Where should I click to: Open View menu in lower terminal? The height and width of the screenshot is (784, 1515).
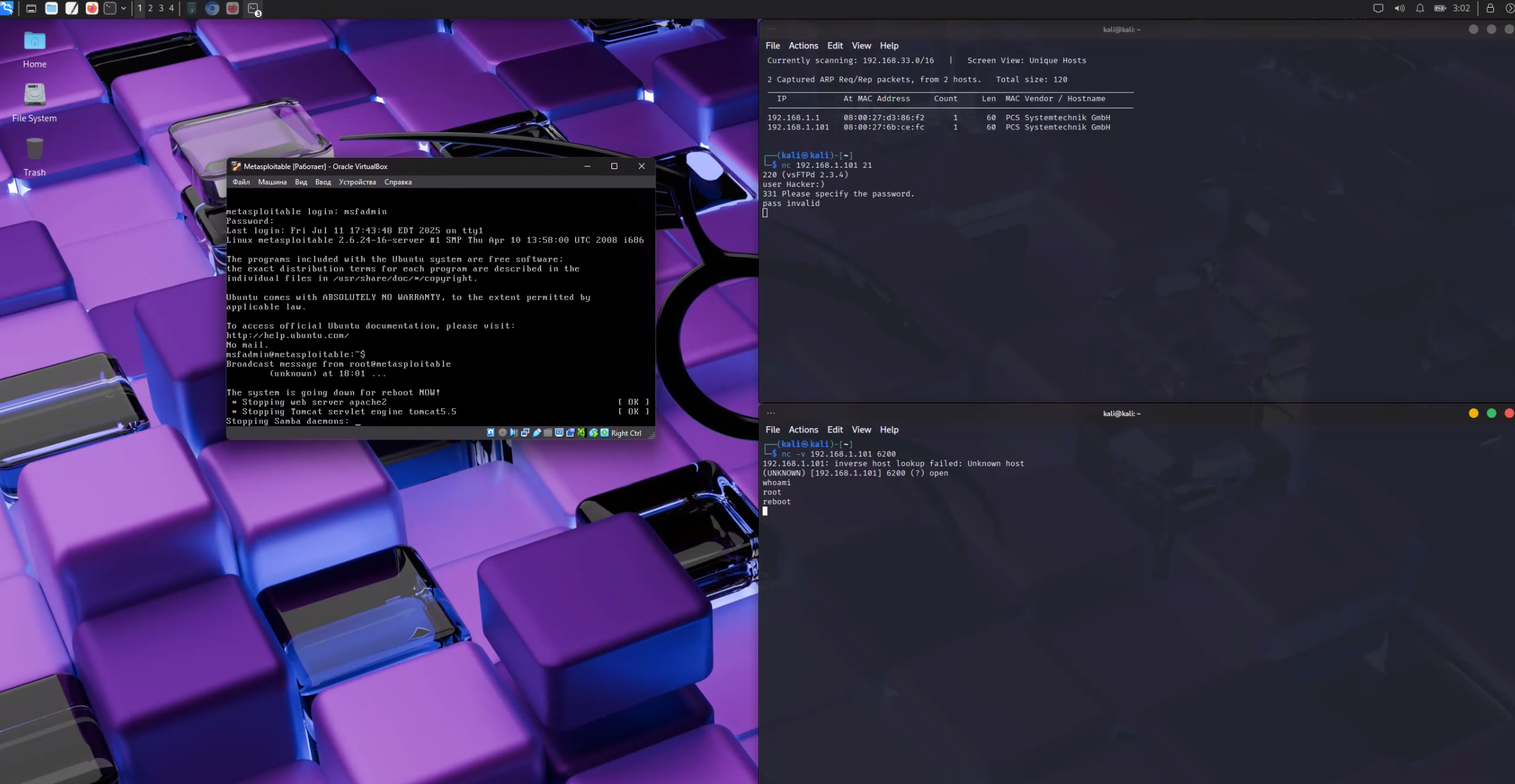[x=861, y=429]
